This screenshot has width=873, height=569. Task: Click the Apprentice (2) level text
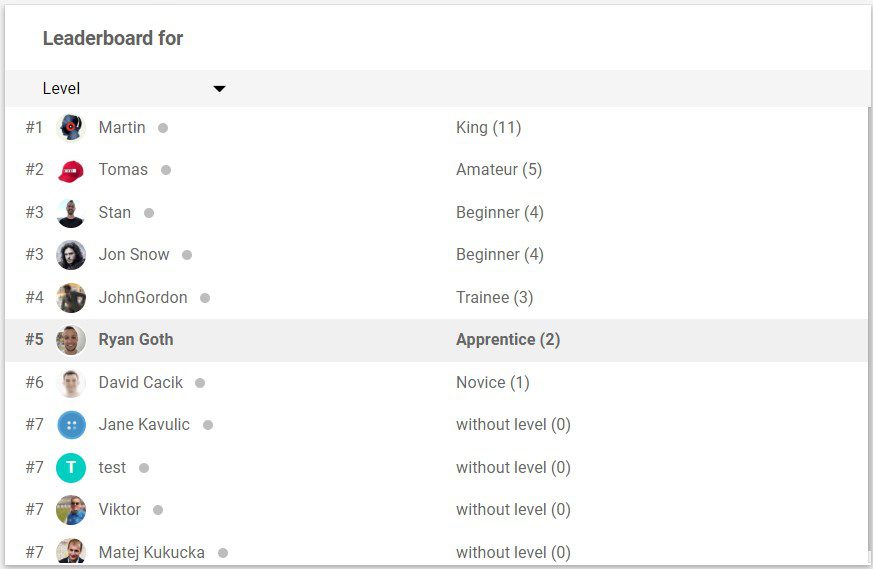coord(508,340)
